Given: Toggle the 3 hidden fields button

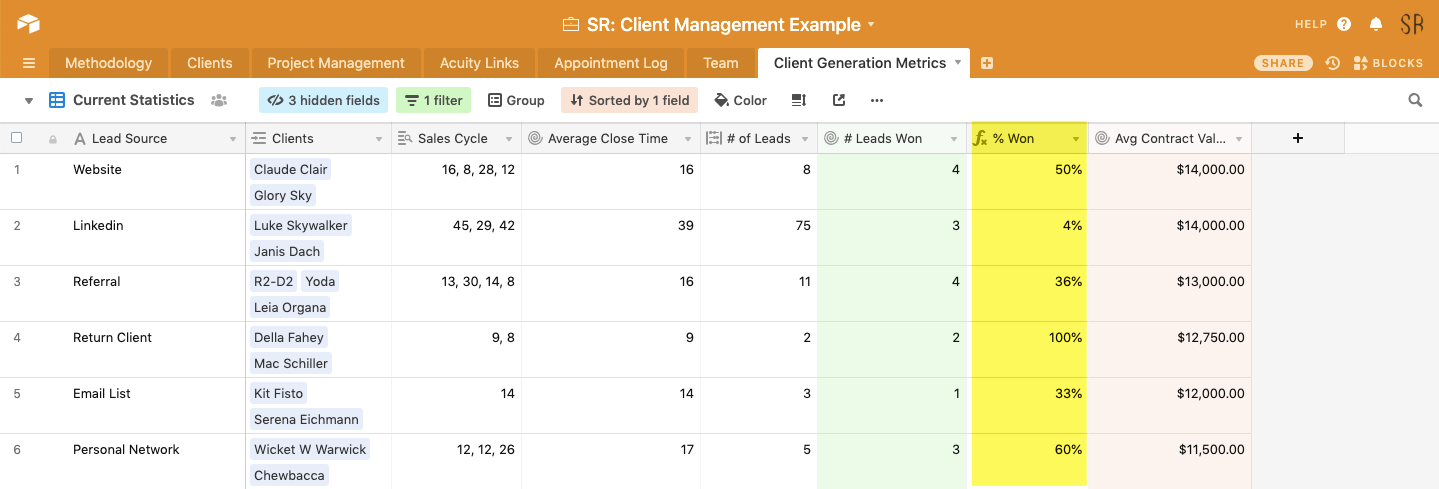Looking at the screenshot, I should (x=323, y=100).
